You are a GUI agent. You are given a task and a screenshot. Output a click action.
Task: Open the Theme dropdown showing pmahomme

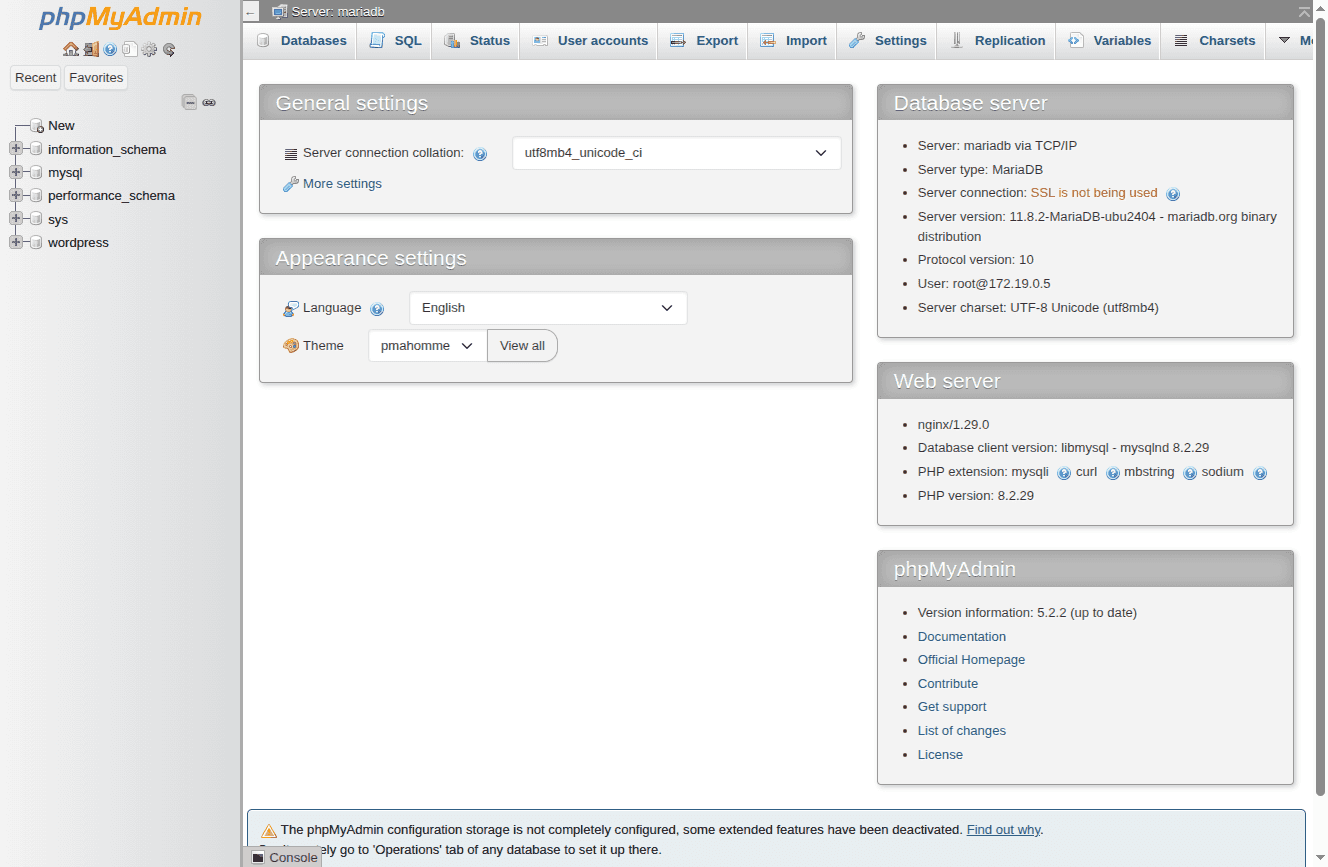(x=427, y=346)
